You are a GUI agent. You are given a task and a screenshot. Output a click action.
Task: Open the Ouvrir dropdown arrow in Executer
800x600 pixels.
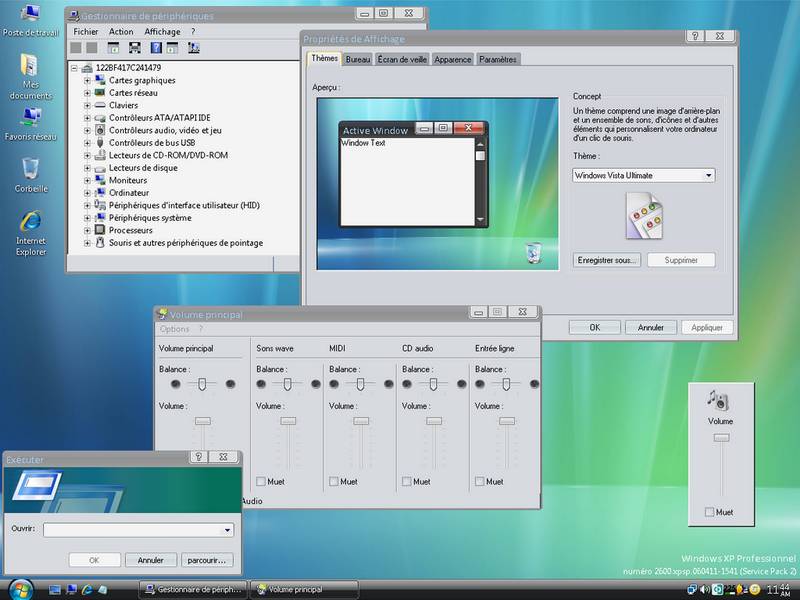coord(228,530)
